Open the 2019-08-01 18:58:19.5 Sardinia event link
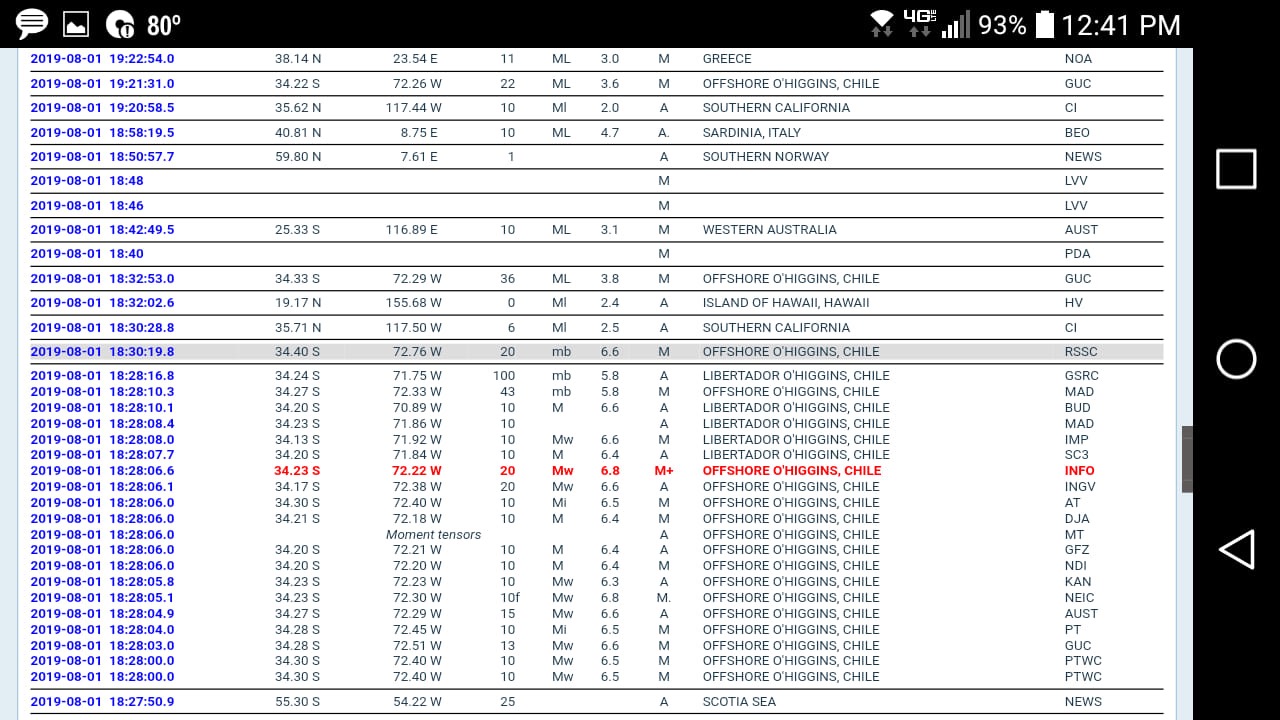 point(102,133)
